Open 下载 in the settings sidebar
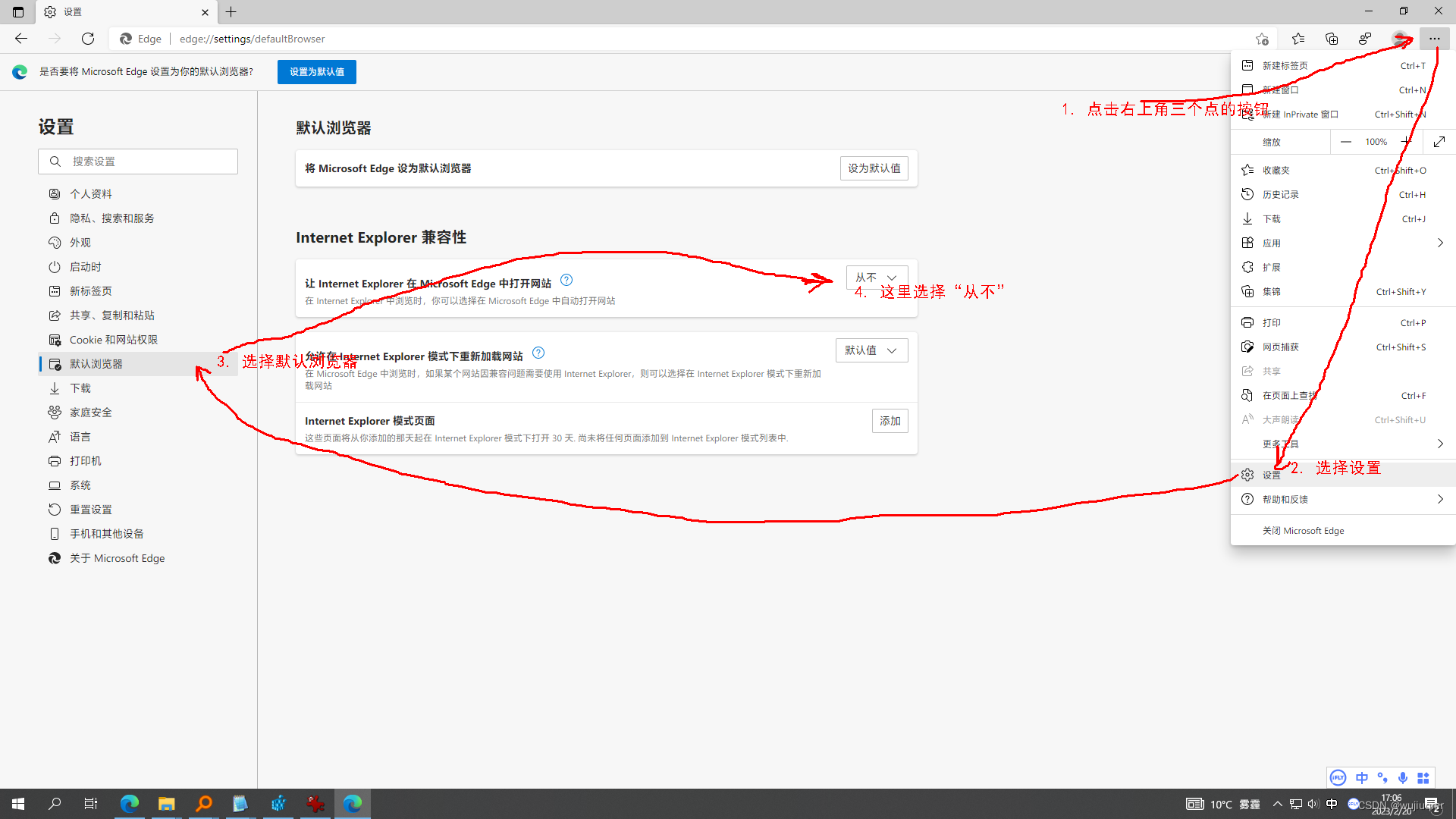The image size is (1456, 819). [x=138, y=388]
